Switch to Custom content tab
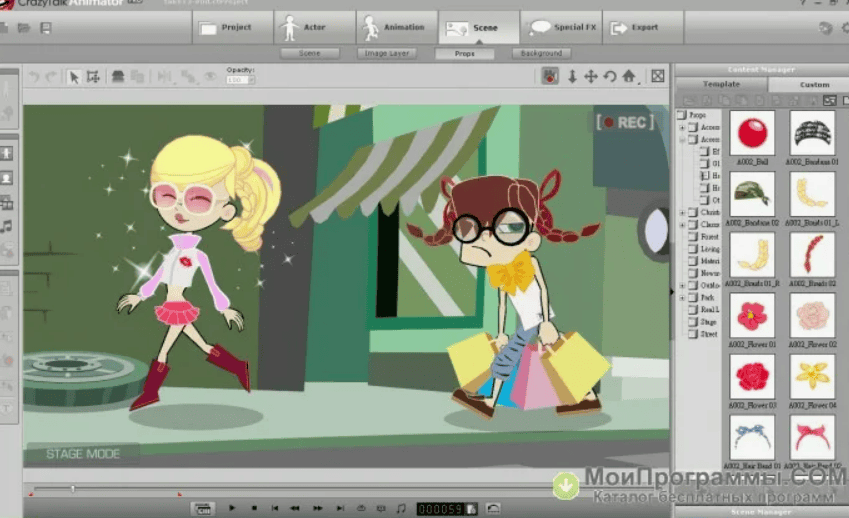849x518 pixels. tap(809, 84)
